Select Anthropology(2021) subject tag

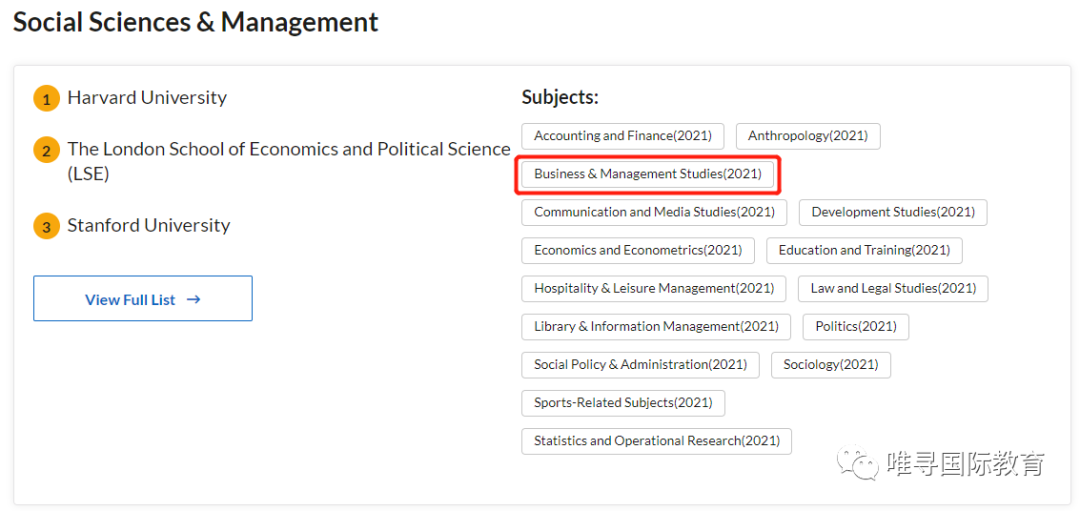tap(808, 136)
